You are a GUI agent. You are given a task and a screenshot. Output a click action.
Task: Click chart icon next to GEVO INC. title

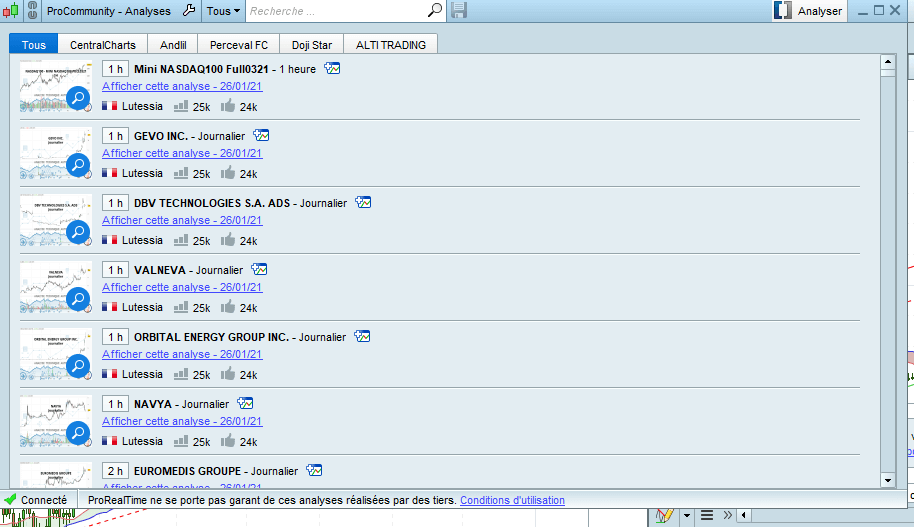[x=261, y=135]
